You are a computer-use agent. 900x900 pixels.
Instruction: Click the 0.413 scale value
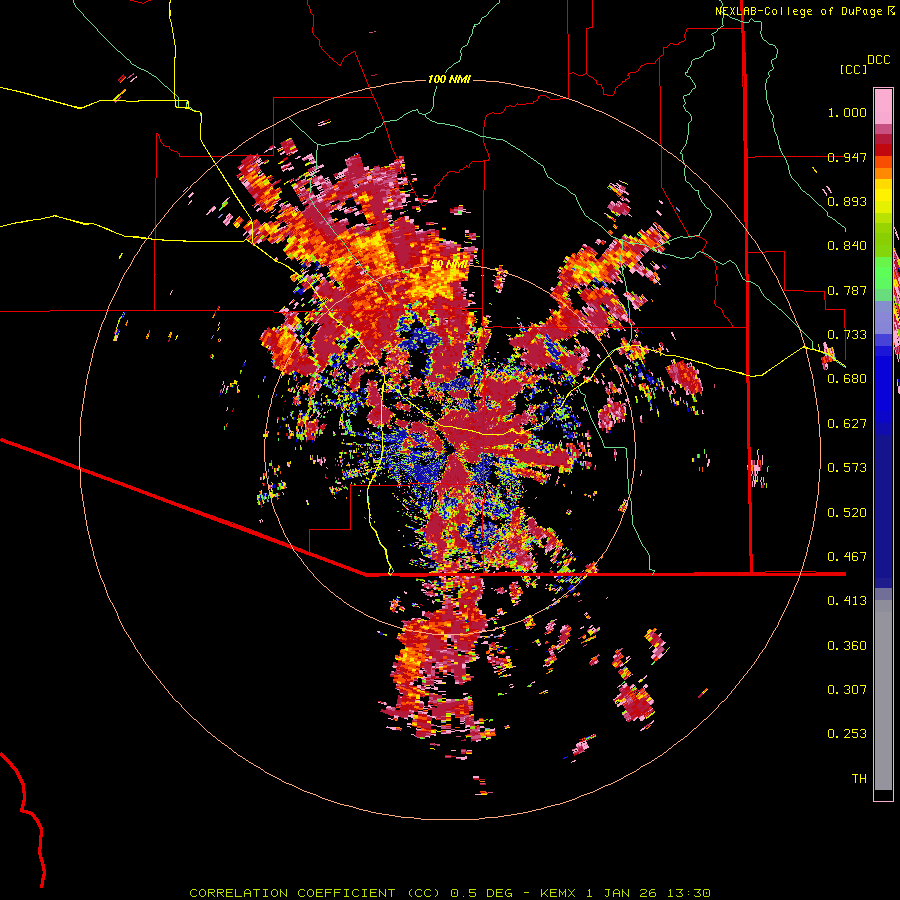pos(847,601)
